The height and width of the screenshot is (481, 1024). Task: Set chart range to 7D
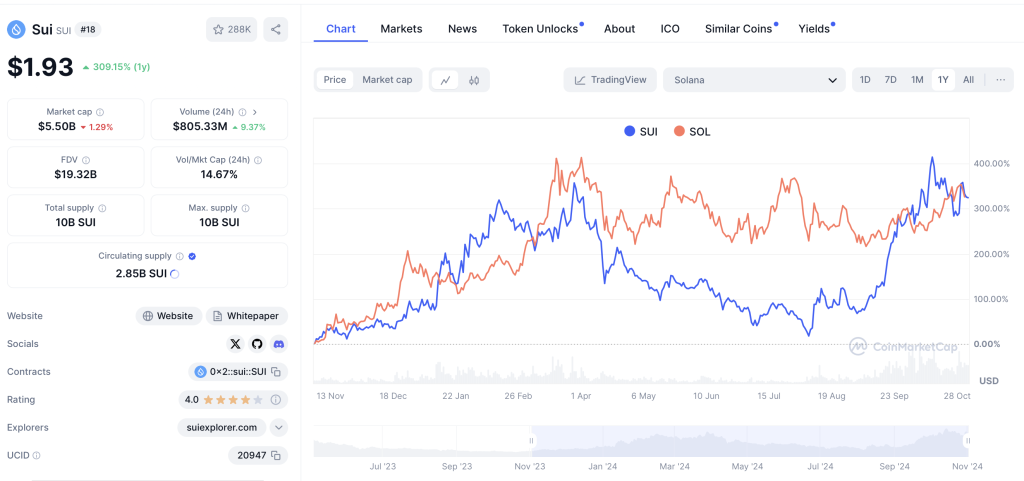click(x=891, y=80)
